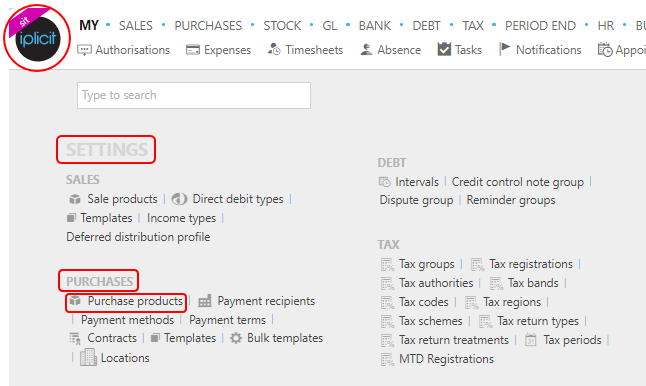Open the HR menu
This screenshot has width=646, height=386.
(606, 26)
